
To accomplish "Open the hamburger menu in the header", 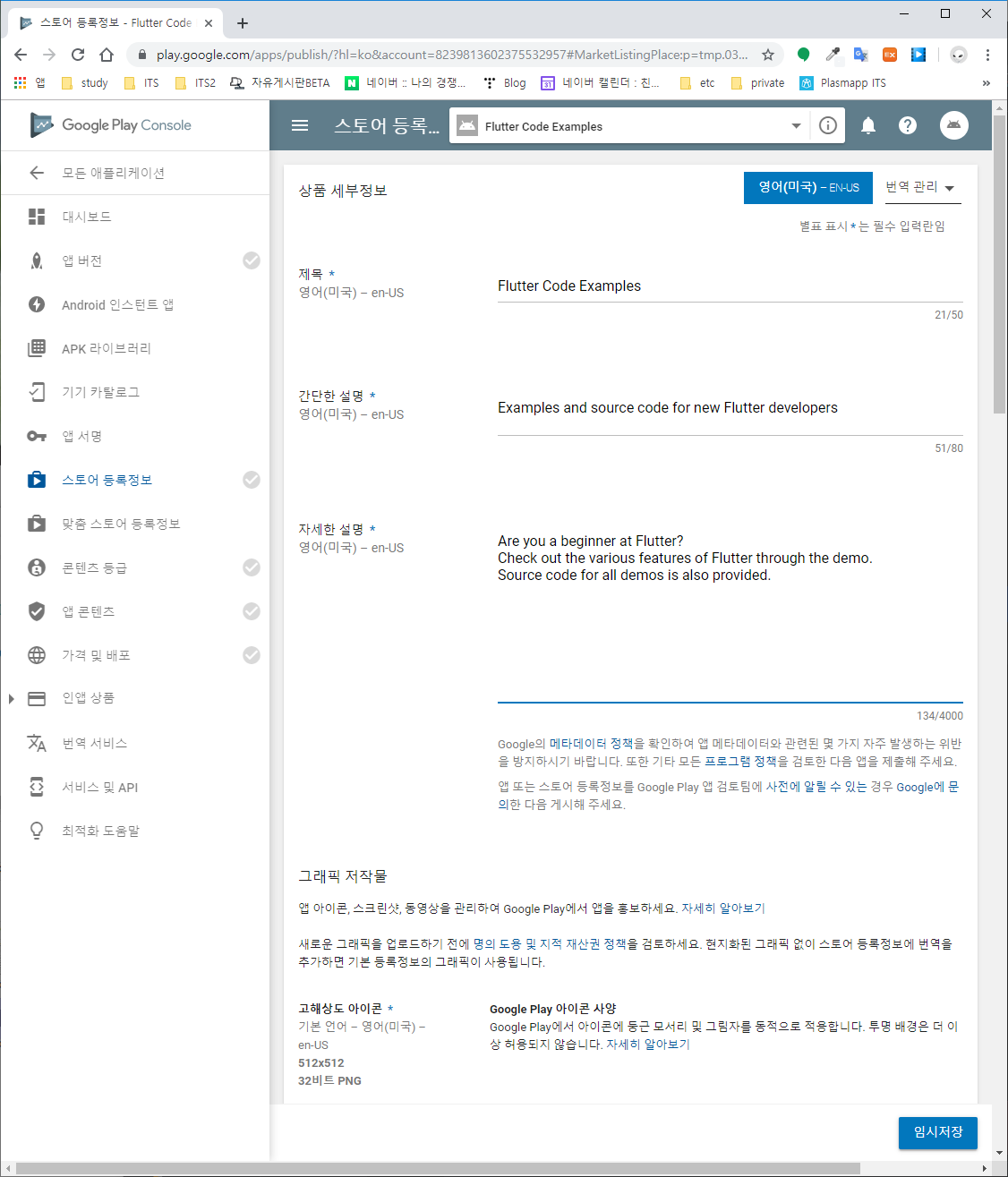I will coord(300,125).
